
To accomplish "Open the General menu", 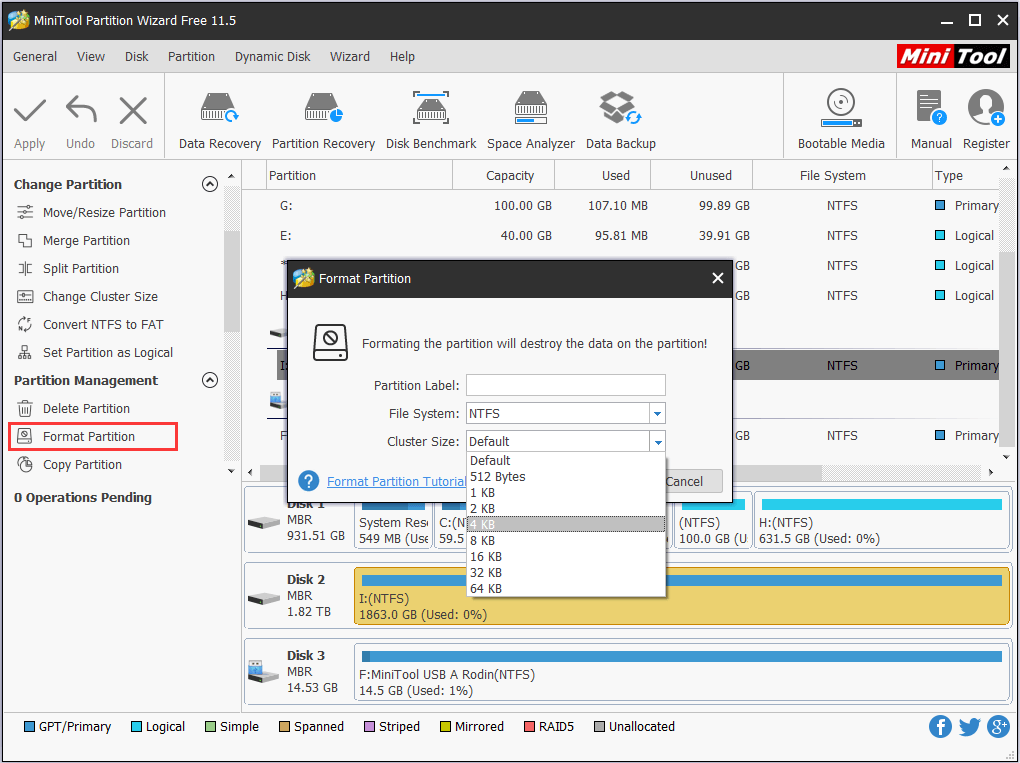I will (35, 57).
